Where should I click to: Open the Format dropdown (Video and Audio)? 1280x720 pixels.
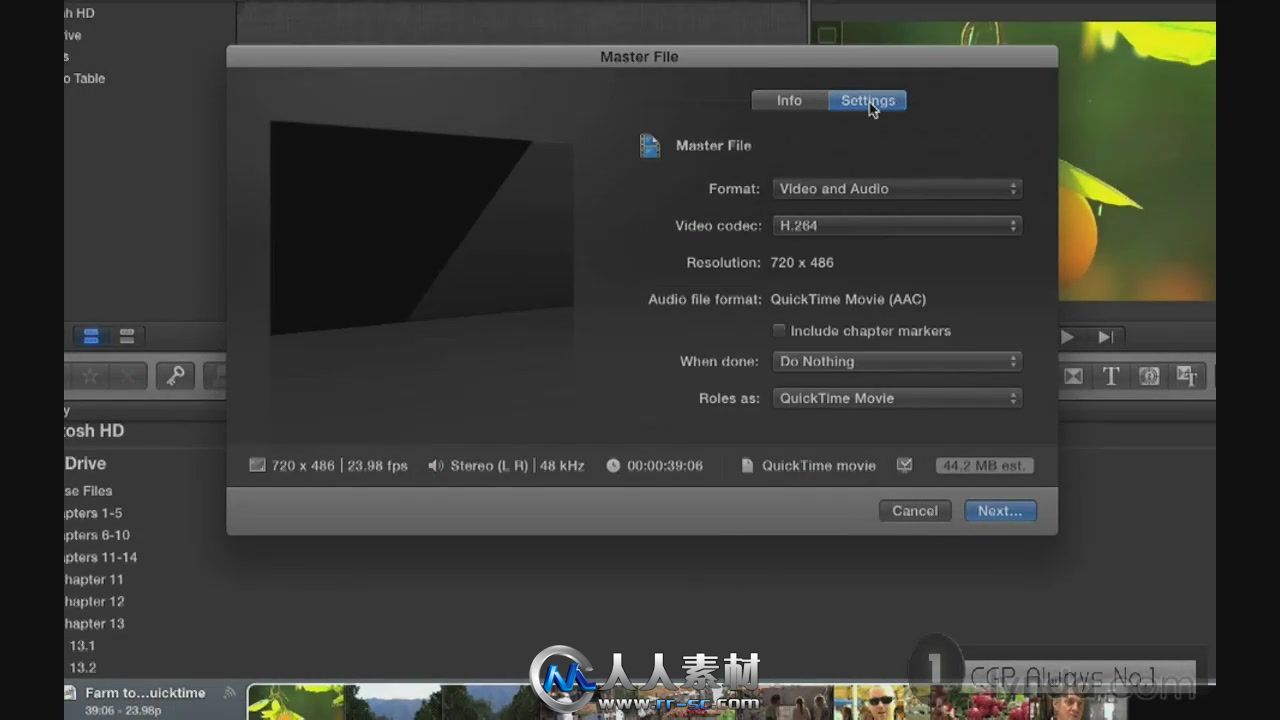click(x=897, y=188)
